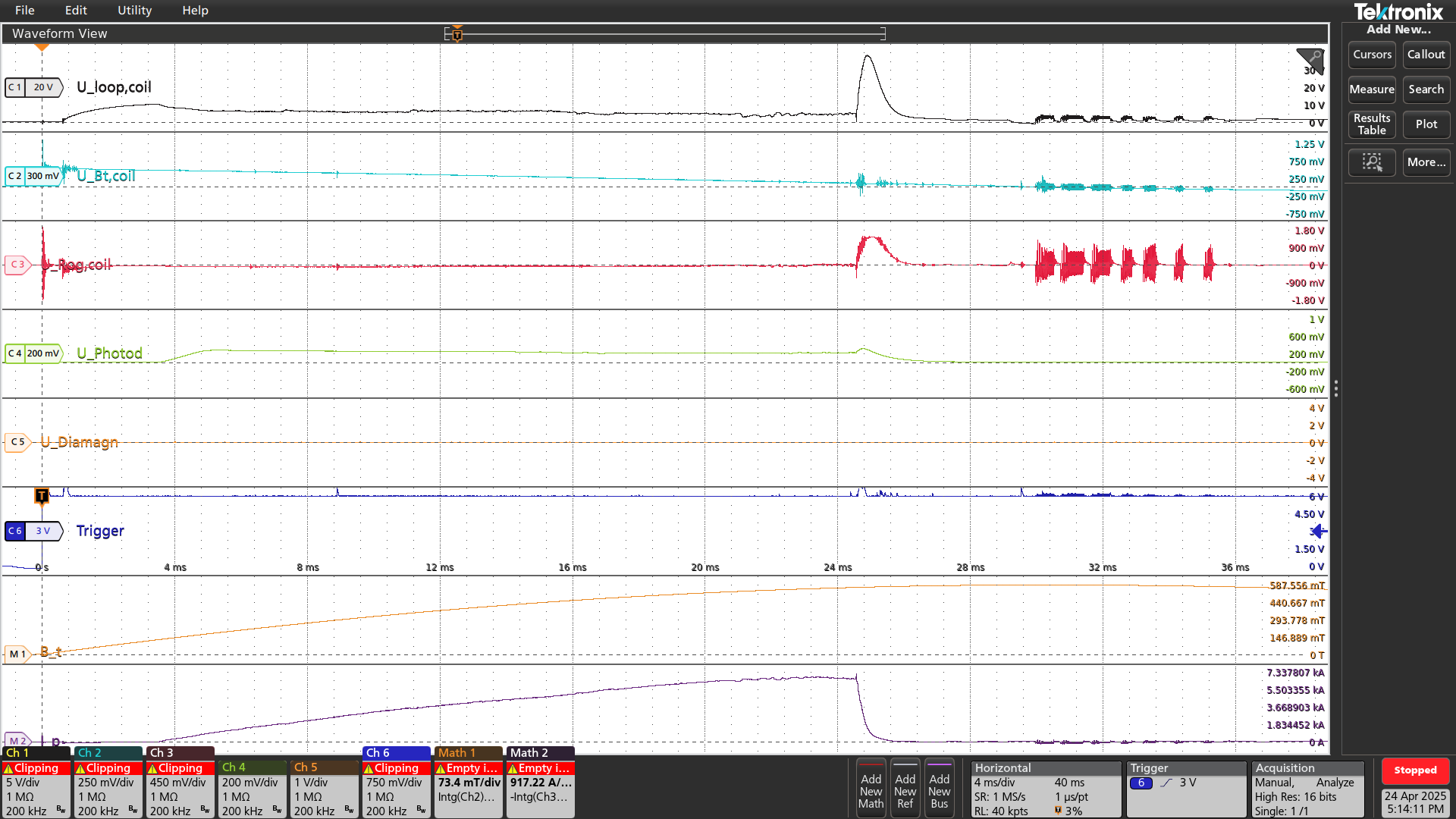Click the zoom box magnifier icon button

pos(1372,162)
